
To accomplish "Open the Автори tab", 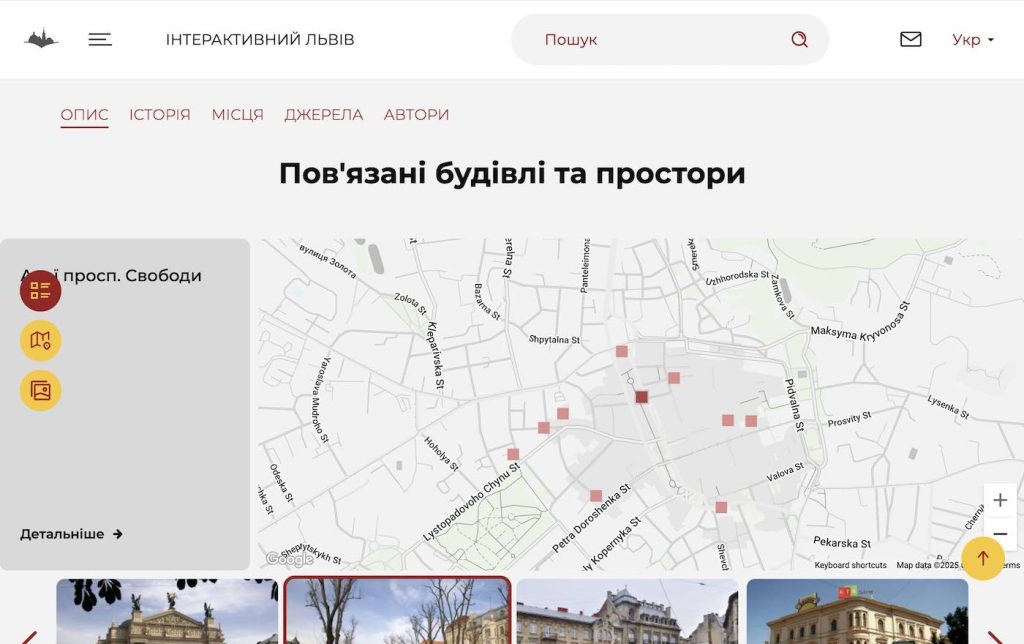I will (416, 115).
